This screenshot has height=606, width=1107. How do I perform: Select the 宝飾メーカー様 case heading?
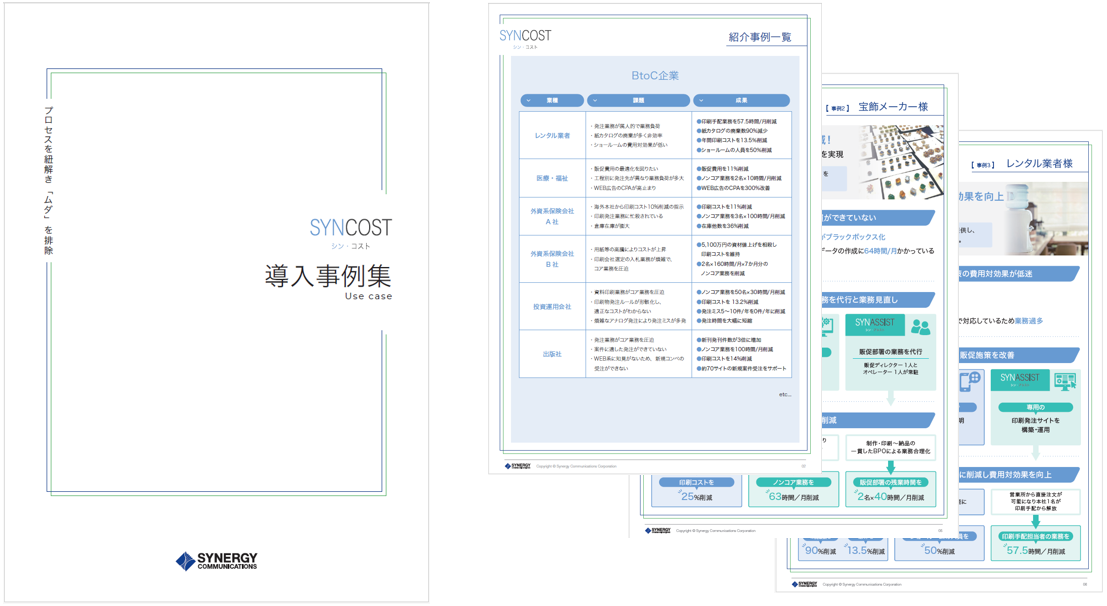893,107
